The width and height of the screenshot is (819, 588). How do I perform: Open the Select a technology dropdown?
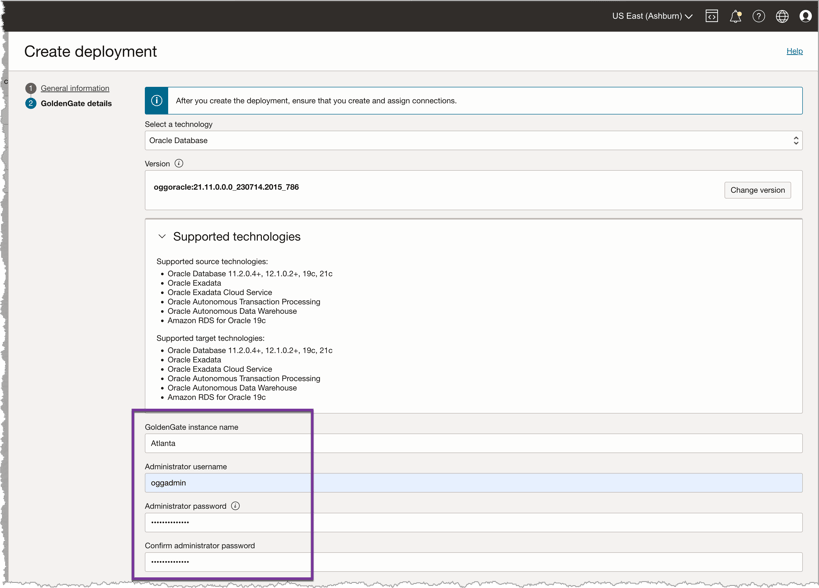473,141
